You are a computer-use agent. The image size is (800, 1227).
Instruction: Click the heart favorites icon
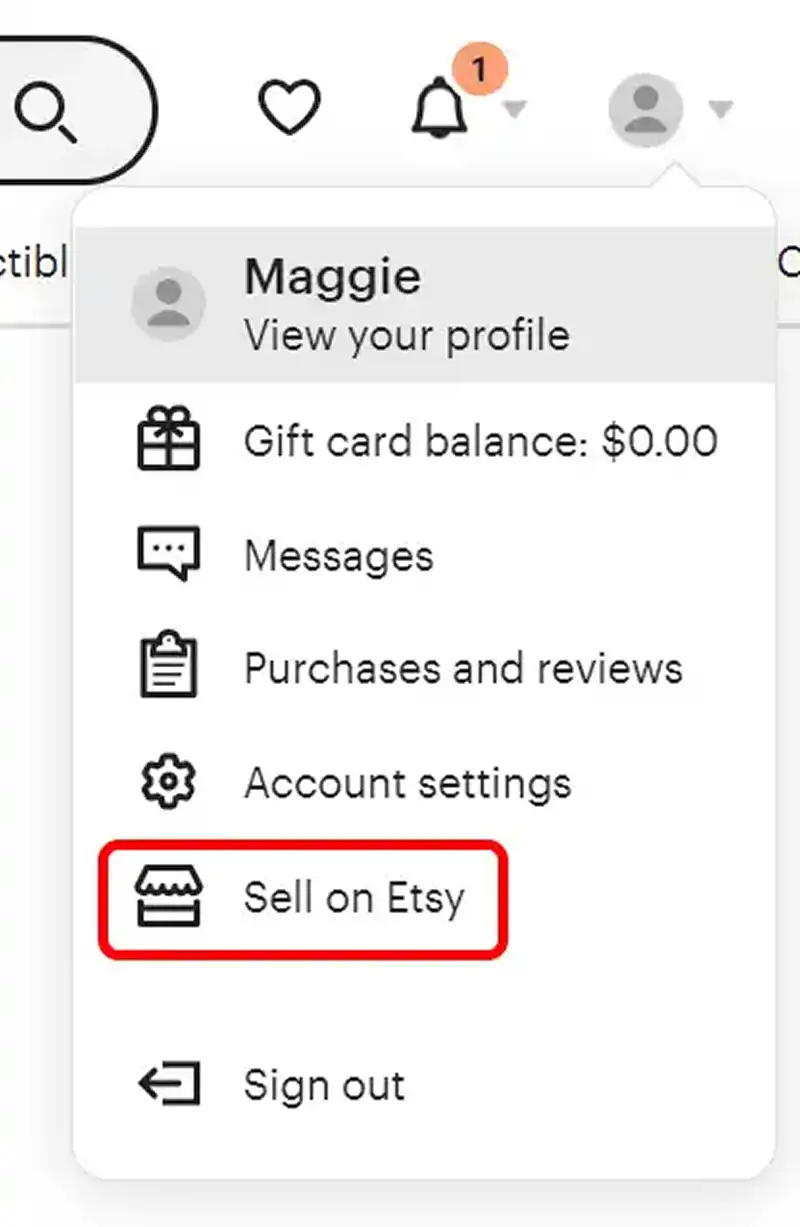[x=290, y=103]
